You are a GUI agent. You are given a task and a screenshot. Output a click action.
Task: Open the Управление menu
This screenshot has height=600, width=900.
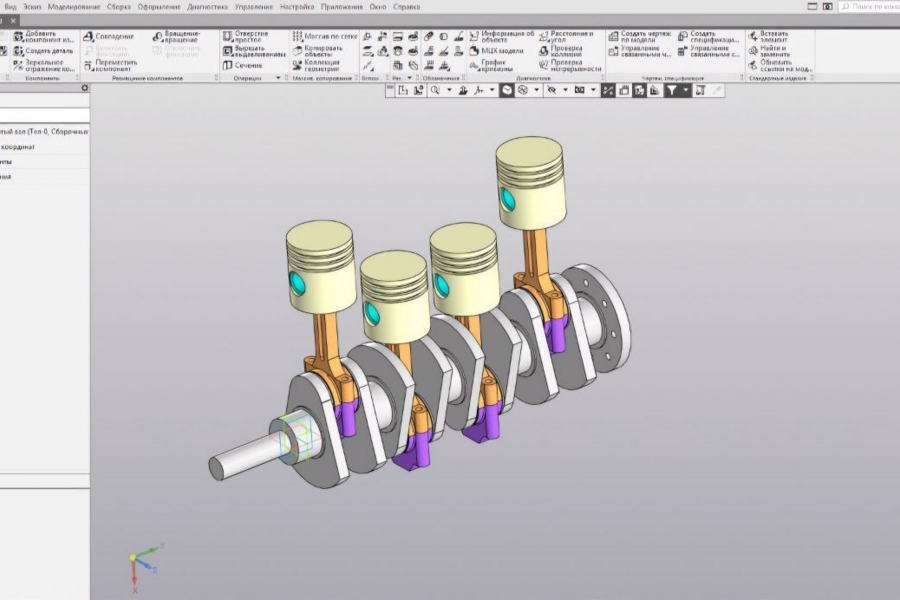[254, 7]
